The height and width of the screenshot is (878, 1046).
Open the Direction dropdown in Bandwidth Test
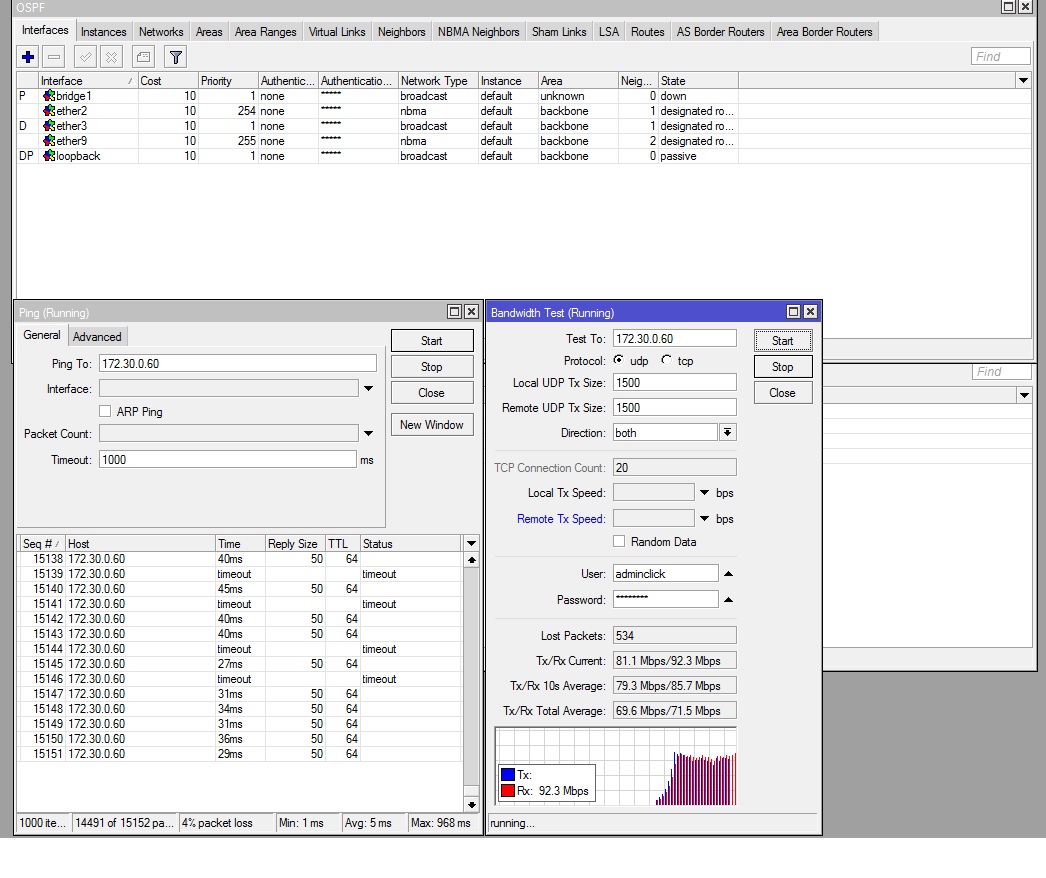coord(727,433)
